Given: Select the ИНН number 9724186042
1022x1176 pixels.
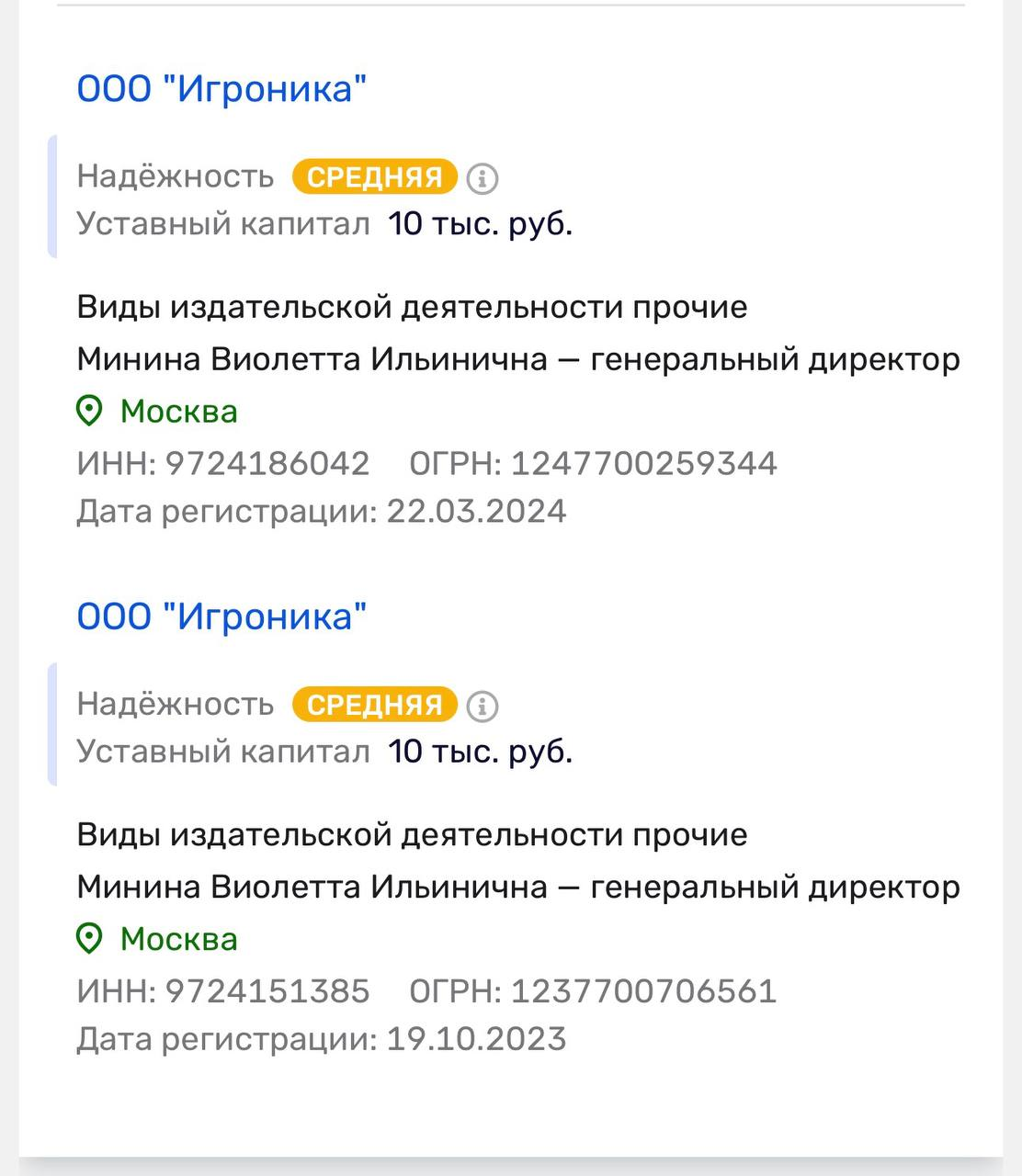Looking at the screenshot, I should [x=267, y=463].
